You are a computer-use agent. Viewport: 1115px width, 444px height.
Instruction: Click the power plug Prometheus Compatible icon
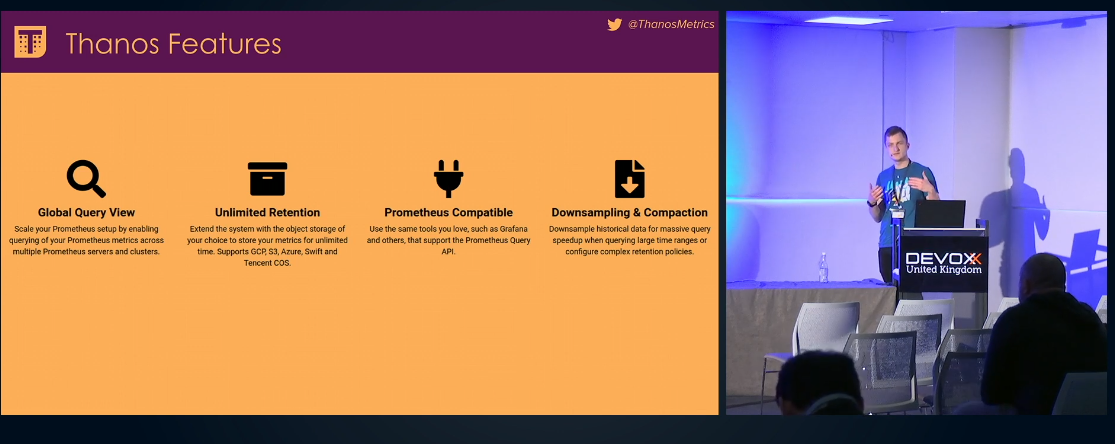pyautogui.click(x=448, y=179)
